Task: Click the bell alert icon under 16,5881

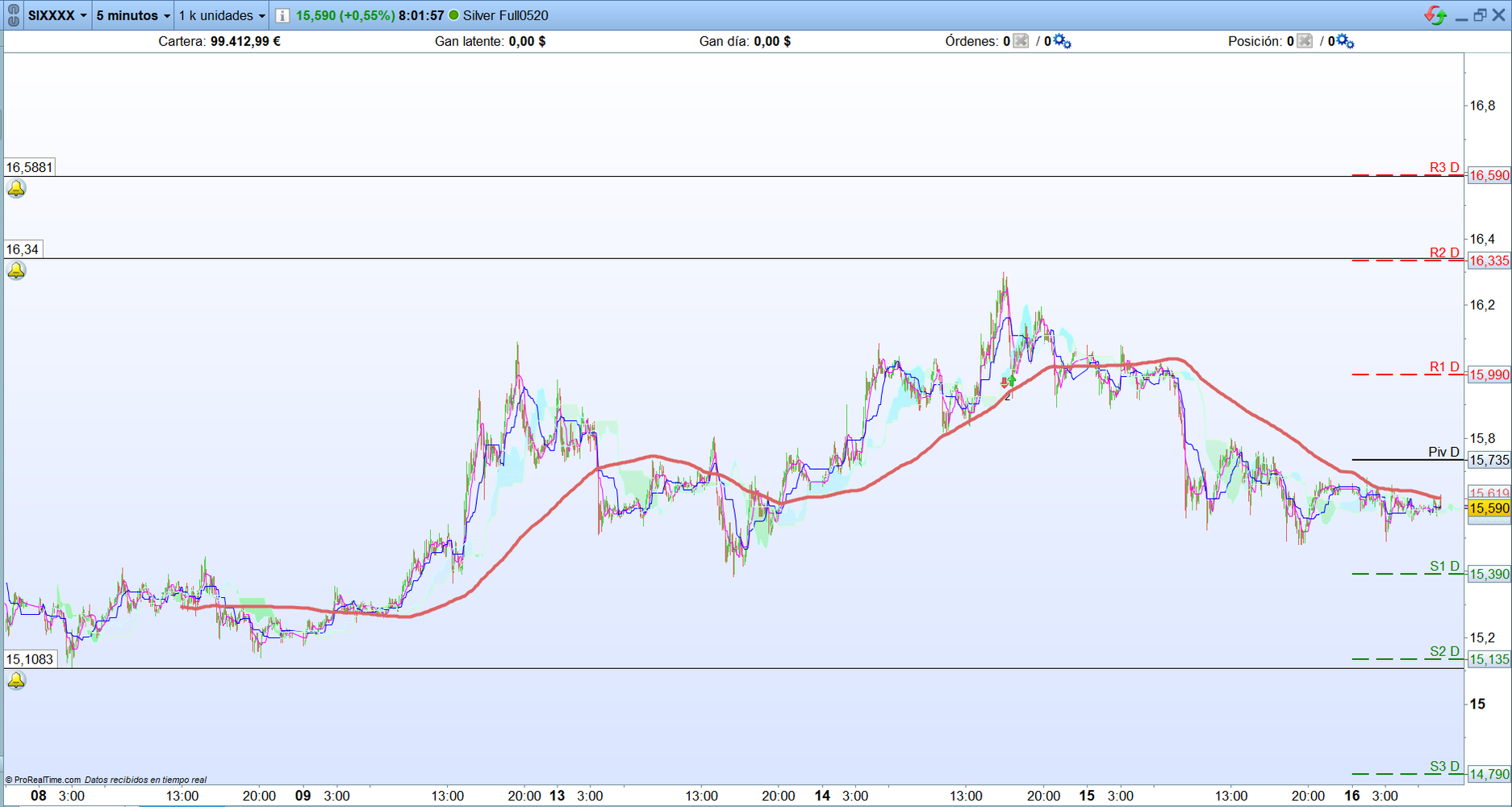Action: point(16,189)
